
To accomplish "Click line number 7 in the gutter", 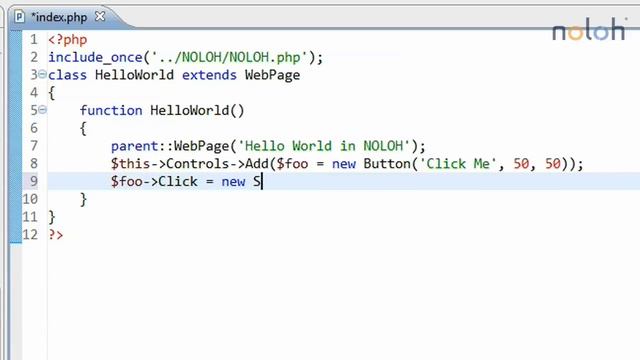I will click(x=33, y=146).
